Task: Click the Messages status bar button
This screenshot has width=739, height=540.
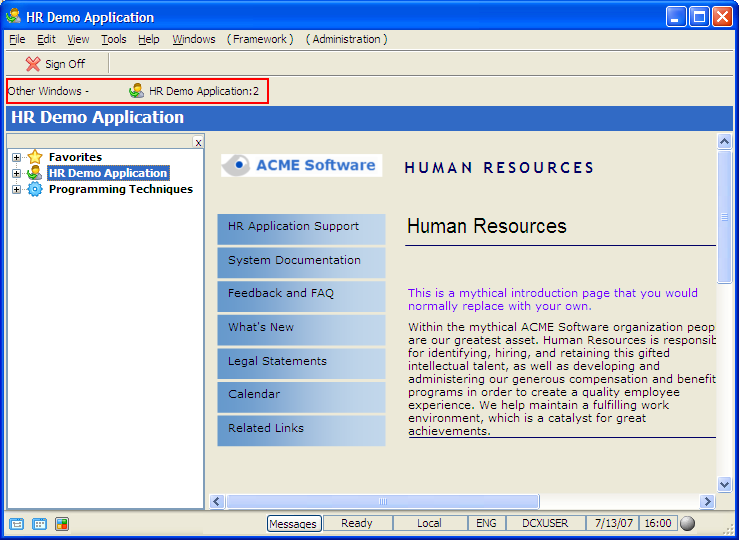Action: (294, 524)
